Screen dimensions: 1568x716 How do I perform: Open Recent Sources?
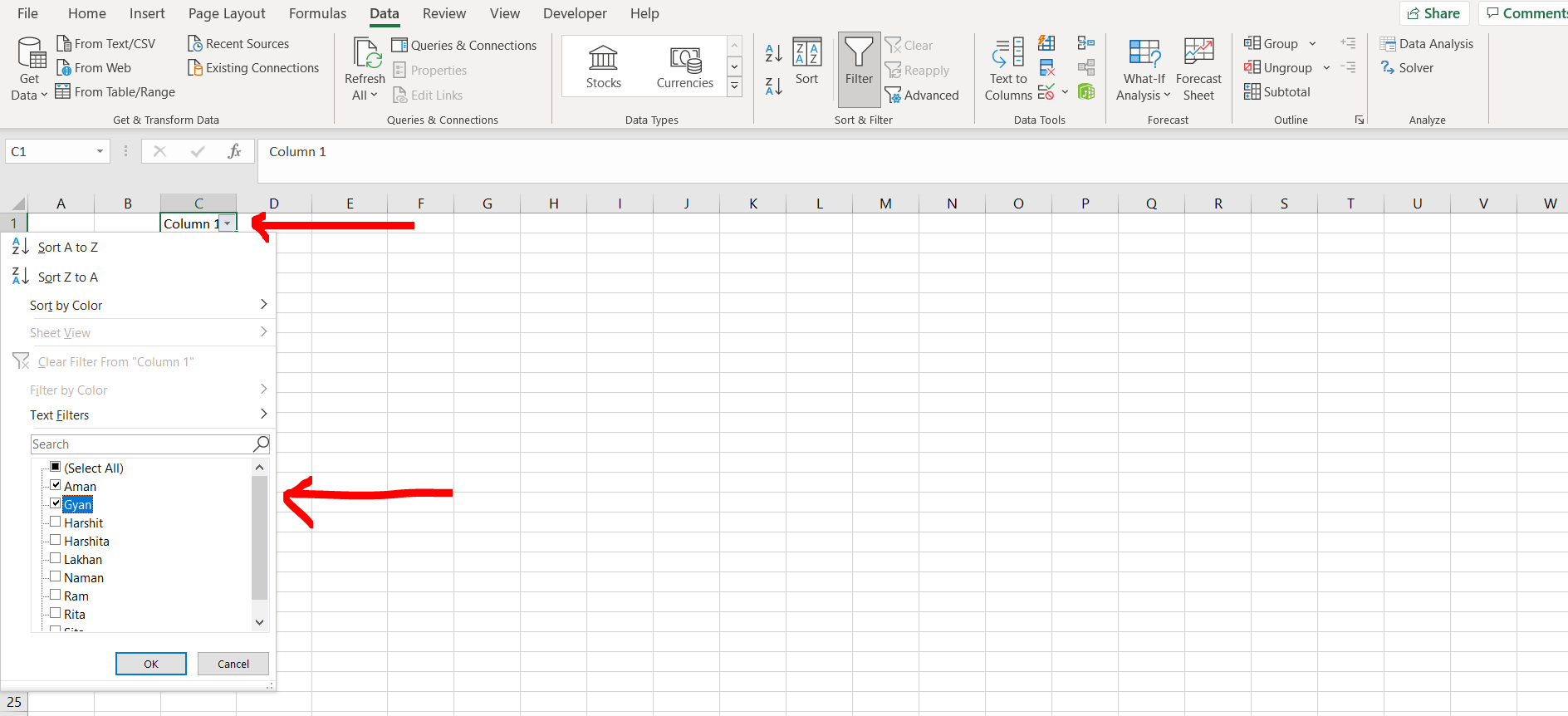coord(238,43)
